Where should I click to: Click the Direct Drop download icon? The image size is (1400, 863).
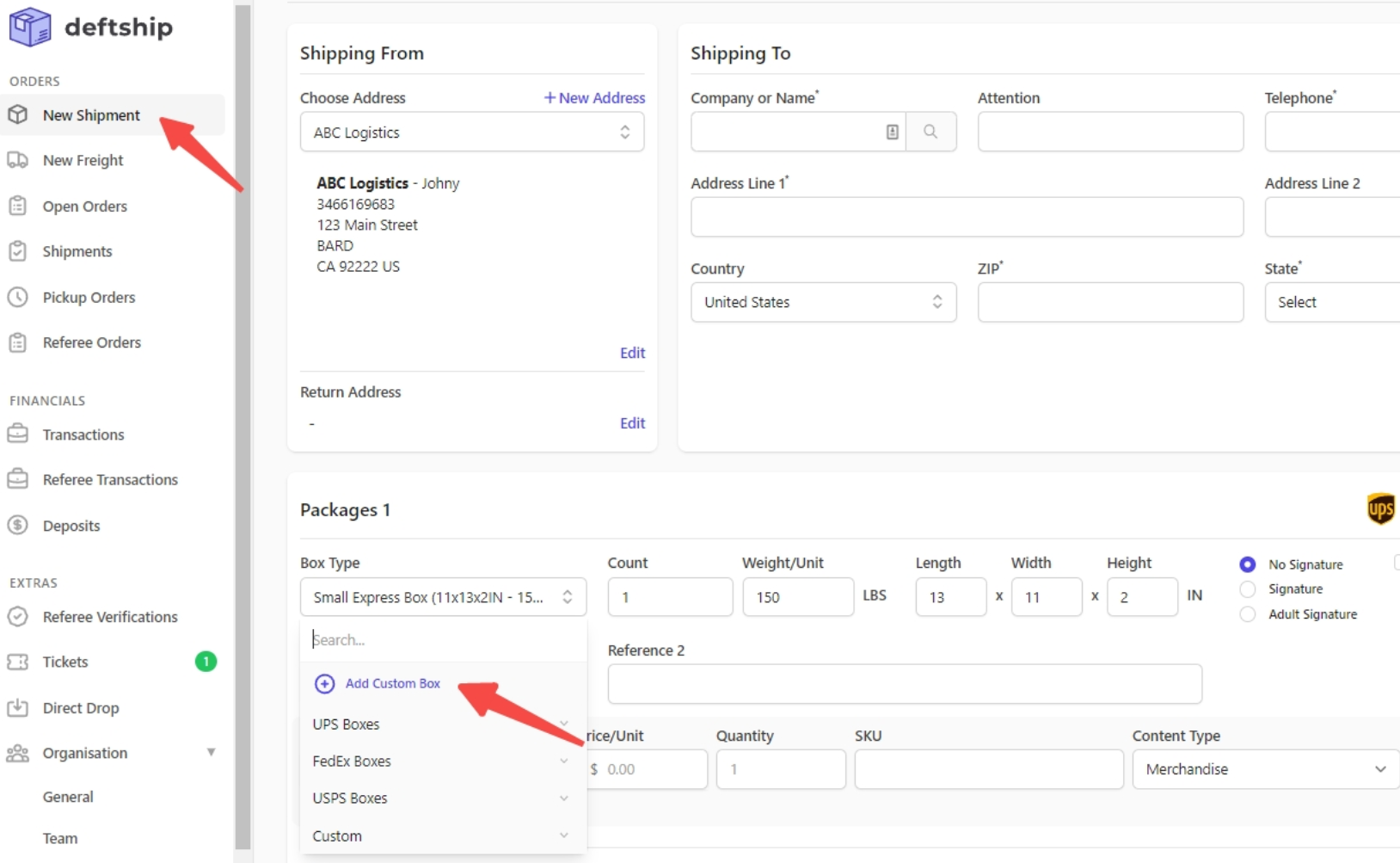tap(18, 707)
